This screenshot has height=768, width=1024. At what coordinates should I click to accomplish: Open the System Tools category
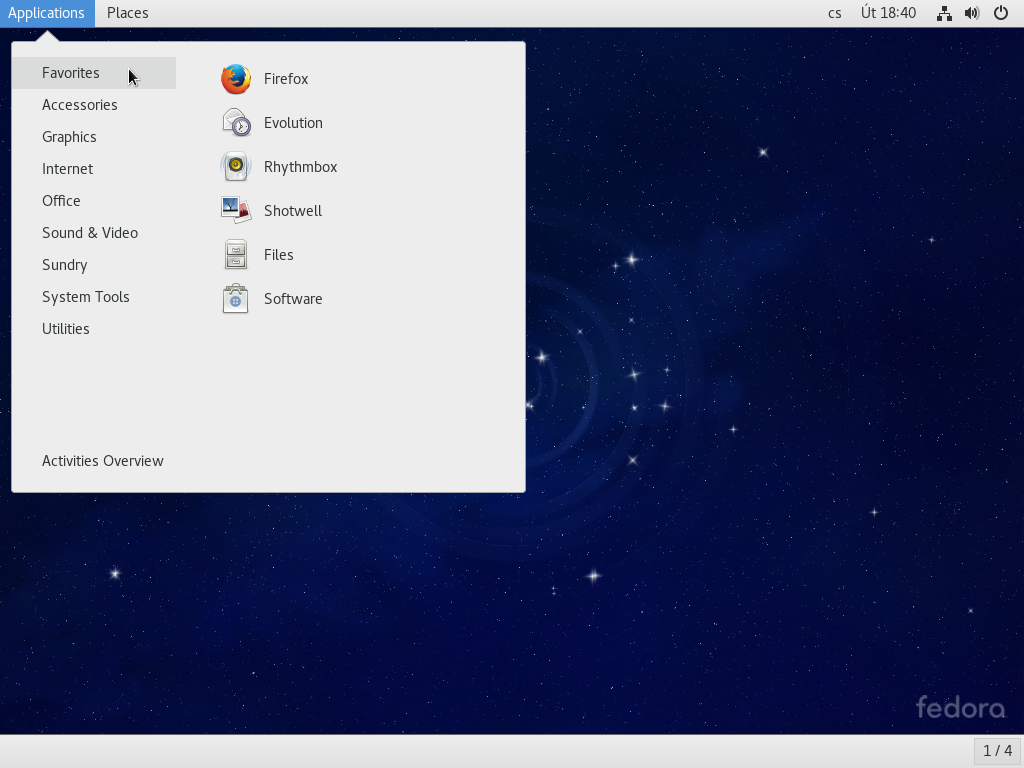pos(86,297)
